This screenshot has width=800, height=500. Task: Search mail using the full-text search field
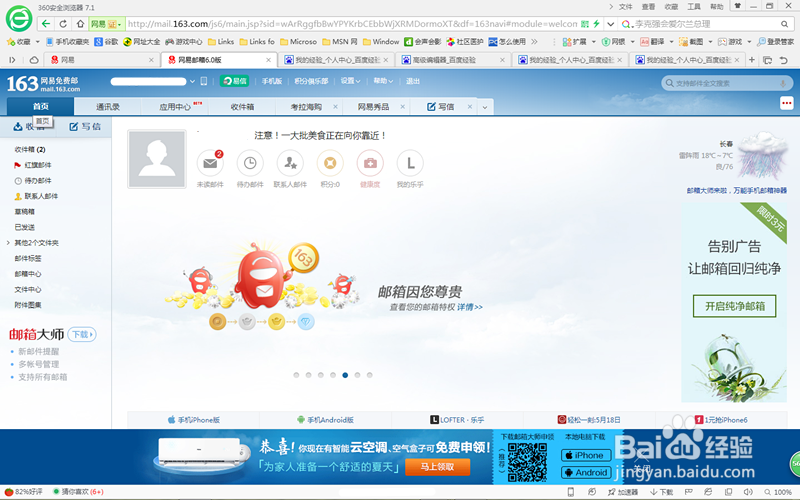(x=727, y=83)
